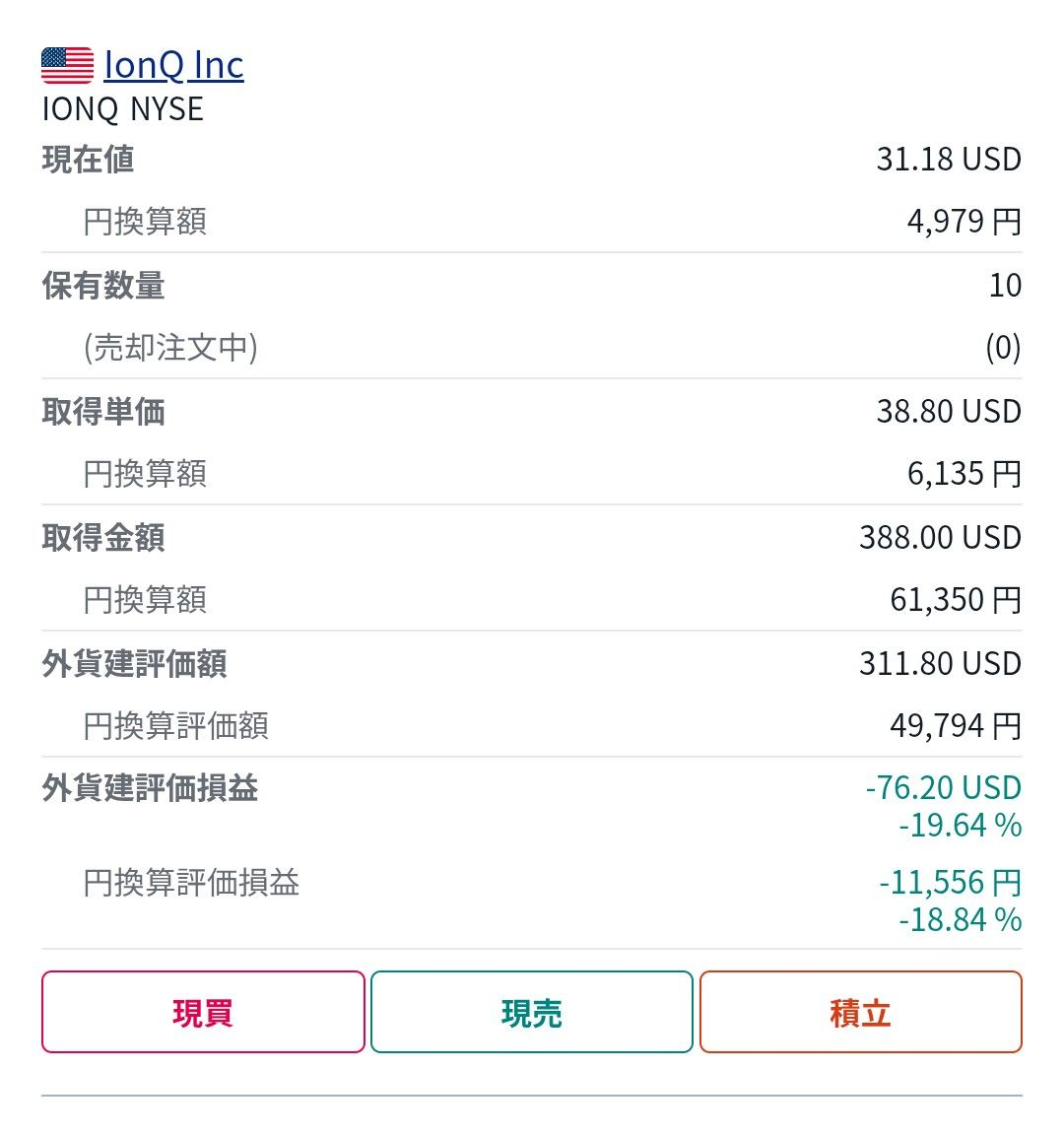Click the 売却注文中 row label
This screenshot has height=1135, width=1064.
170,348
